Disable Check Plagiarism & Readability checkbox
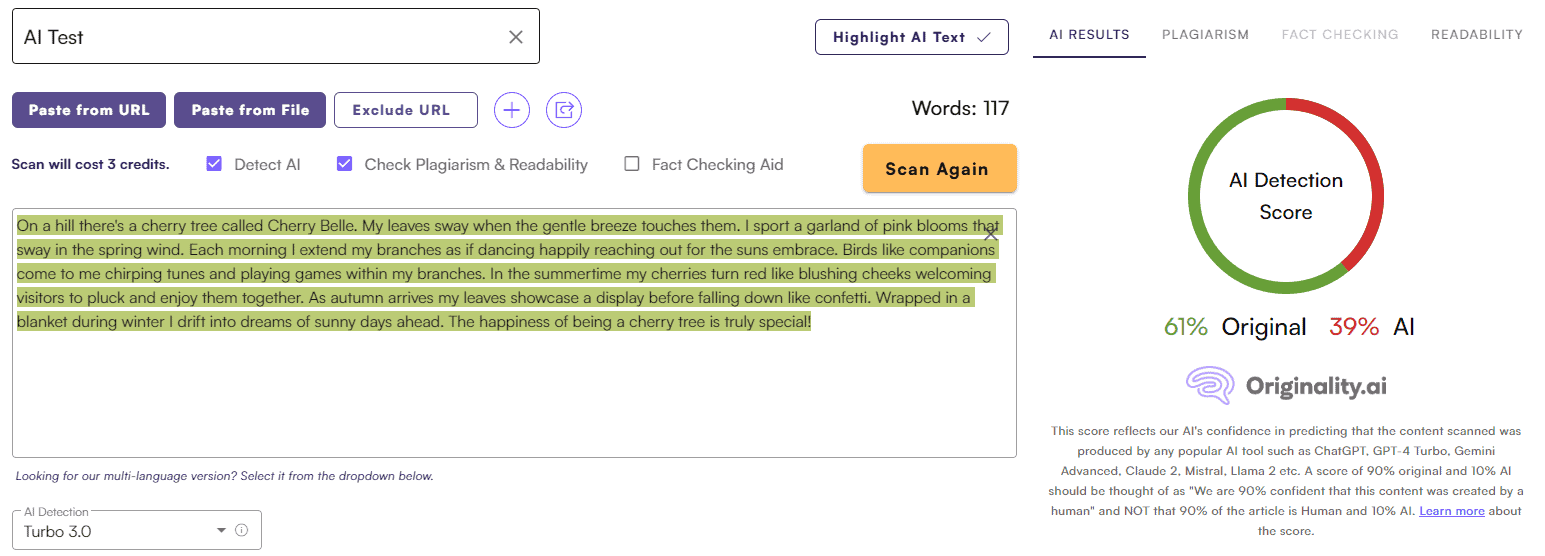This screenshot has height=556, width=1545. tap(345, 164)
